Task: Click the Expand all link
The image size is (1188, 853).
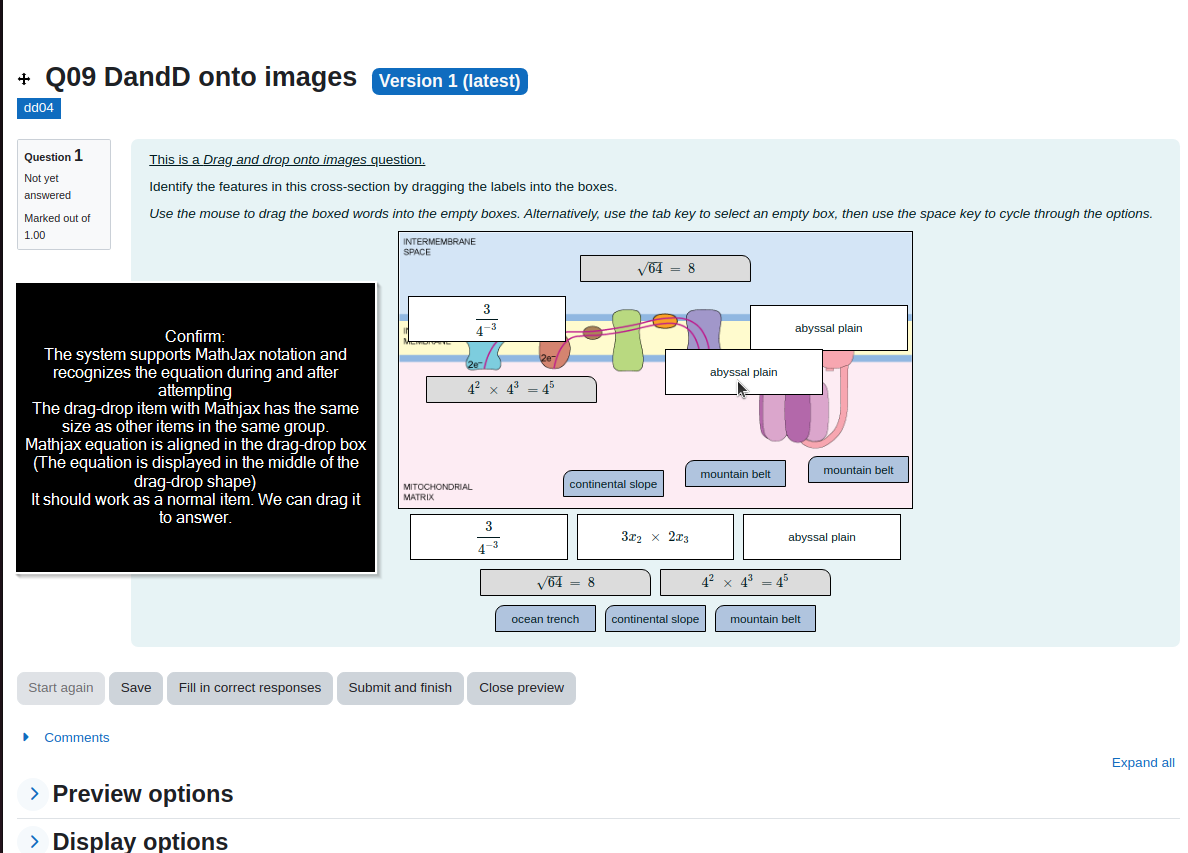Action: point(1143,763)
